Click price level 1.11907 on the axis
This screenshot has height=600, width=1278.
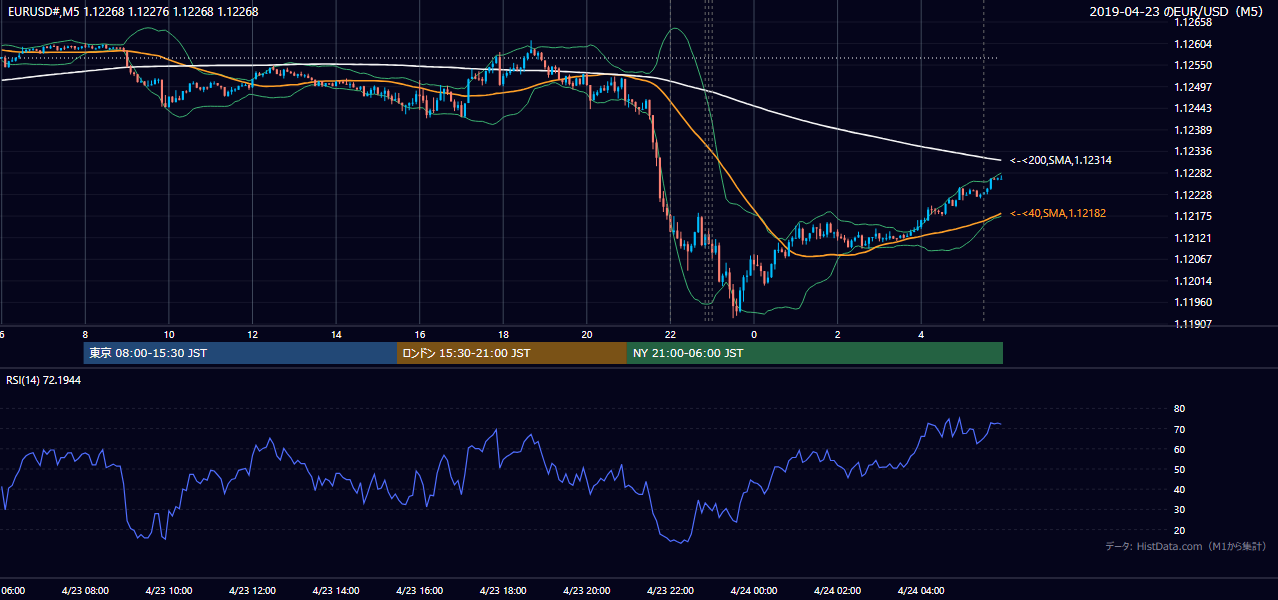[x=1192, y=324]
